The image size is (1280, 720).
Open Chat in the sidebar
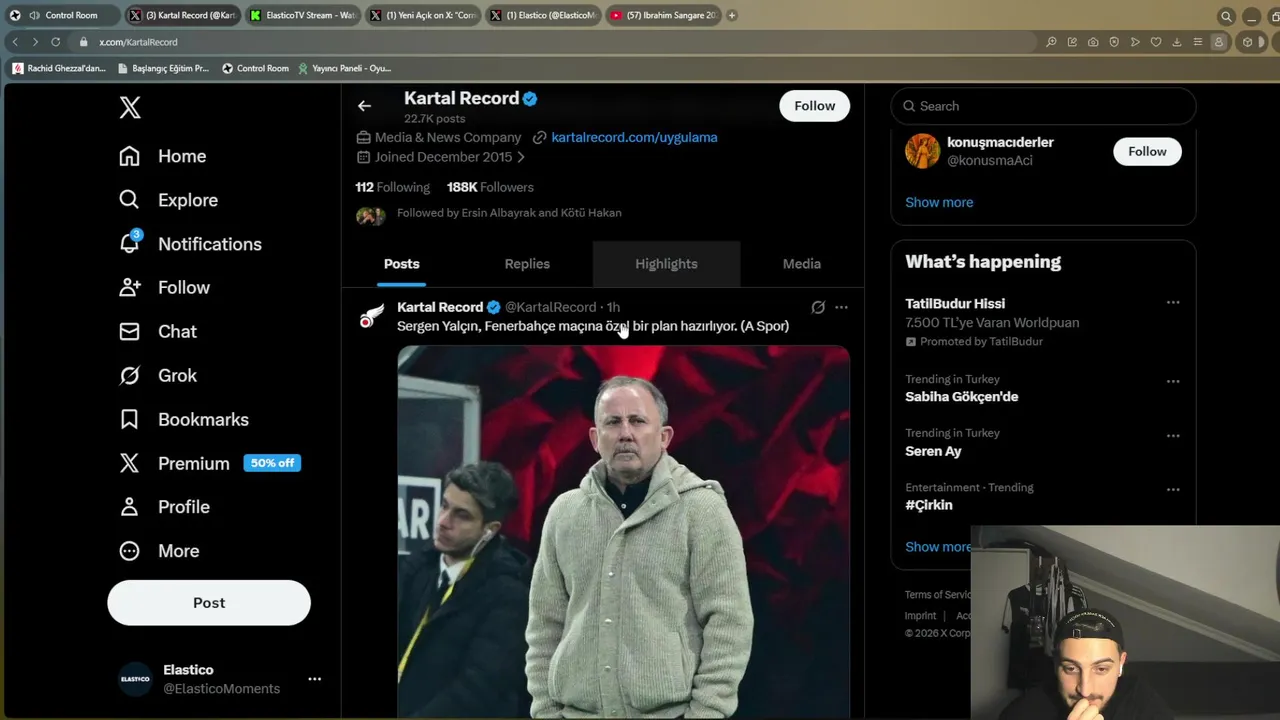[158, 332]
